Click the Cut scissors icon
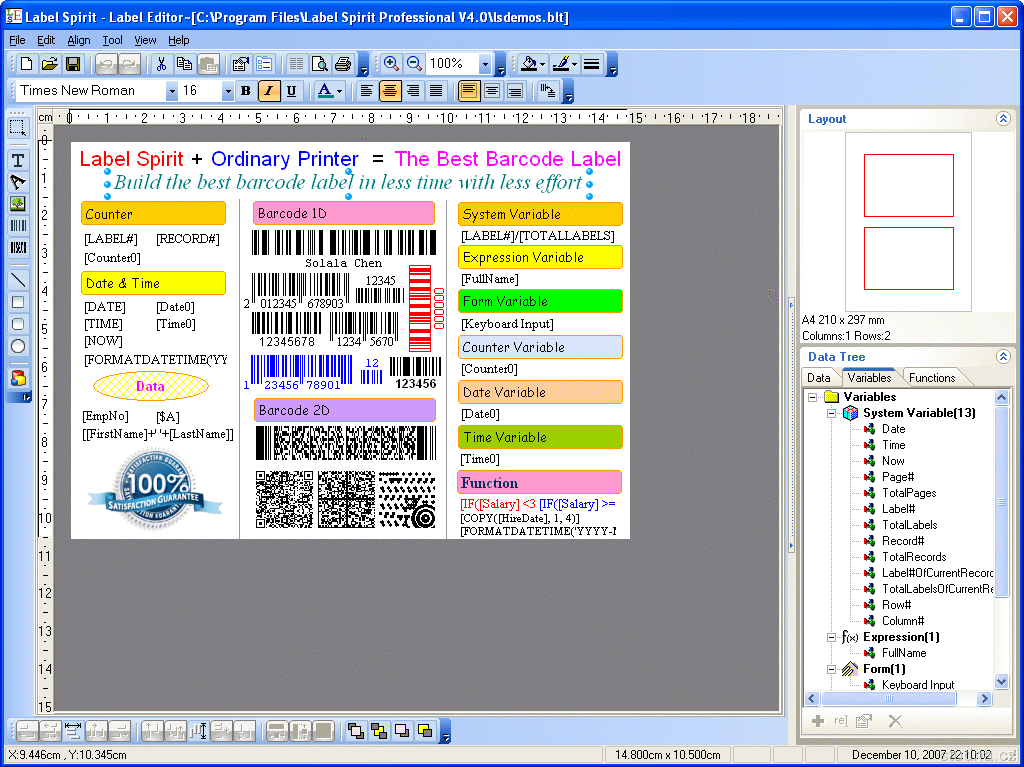Image resolution: width=1024 pixels, height=767 pixels. [161, 64]
